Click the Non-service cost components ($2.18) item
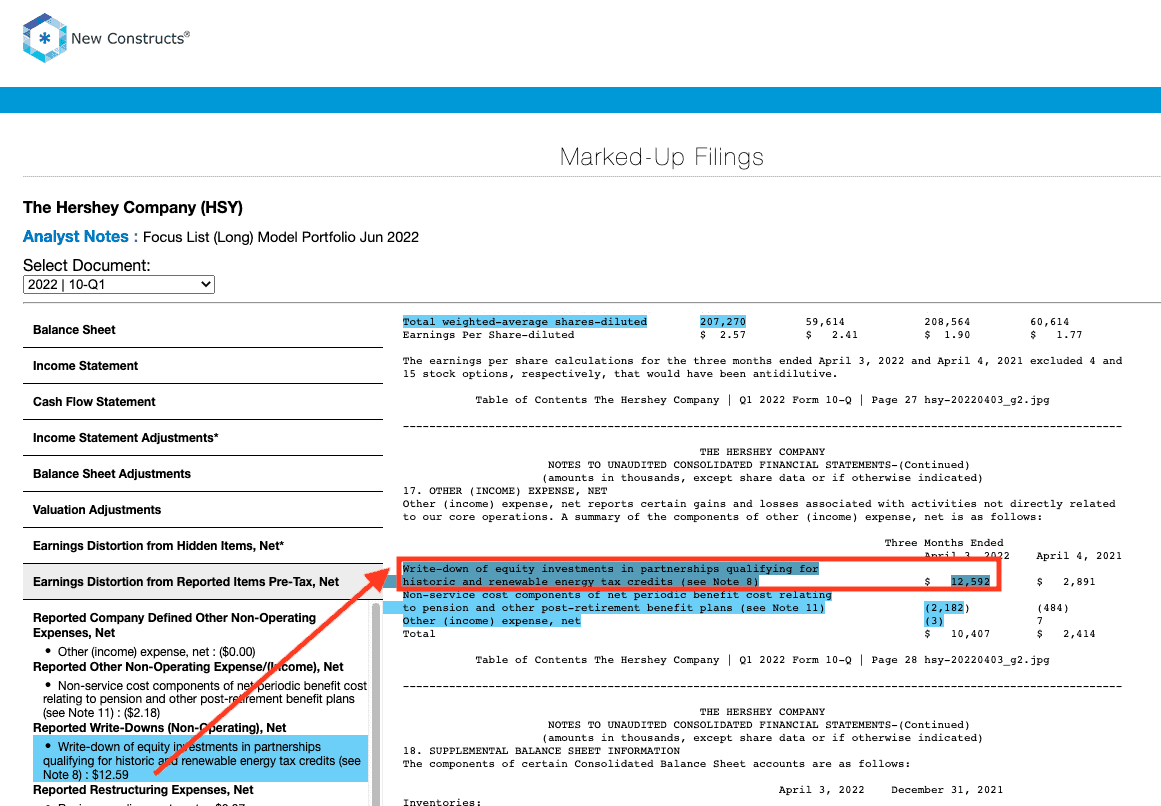The height and width of the screenshot is (806, 1161). [205, 699]
